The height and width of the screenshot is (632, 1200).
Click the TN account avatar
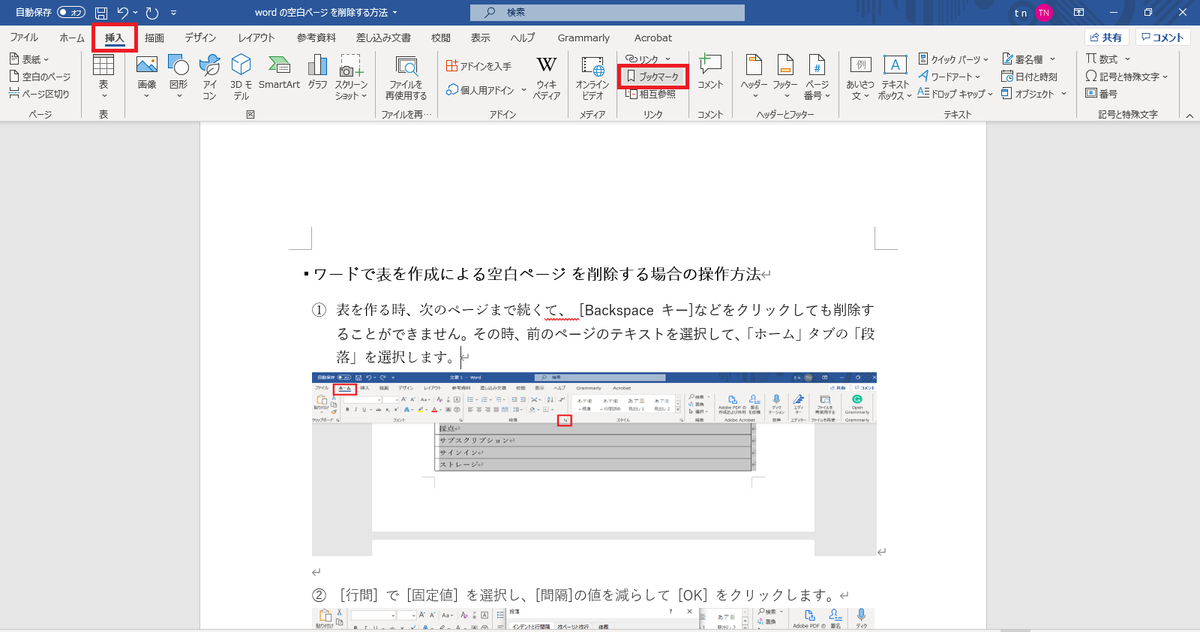pyautogui.click(x=1044, y=13)
